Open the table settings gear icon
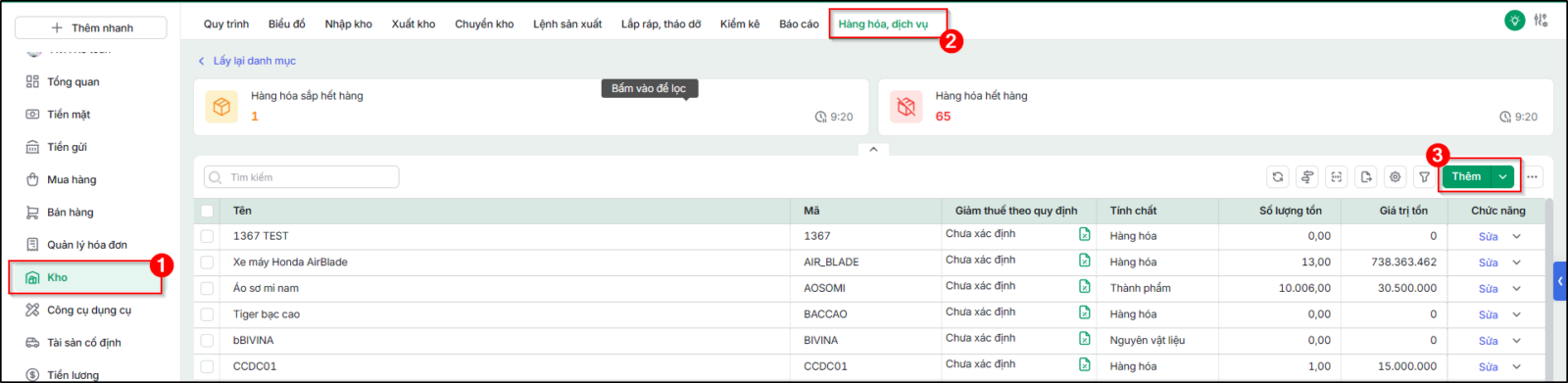 click(1395, 177)
